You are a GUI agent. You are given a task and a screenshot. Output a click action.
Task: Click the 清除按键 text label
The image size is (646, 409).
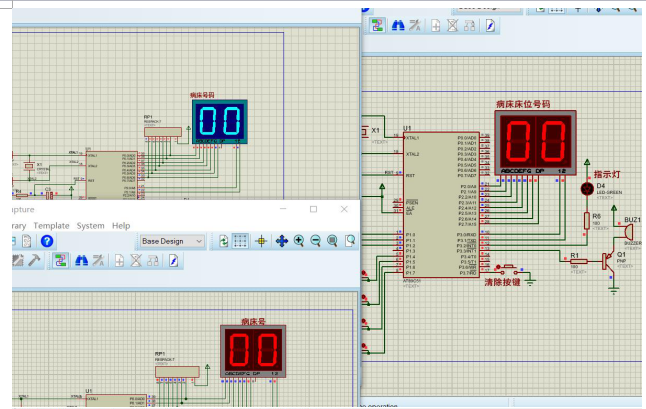pos(502,282)
